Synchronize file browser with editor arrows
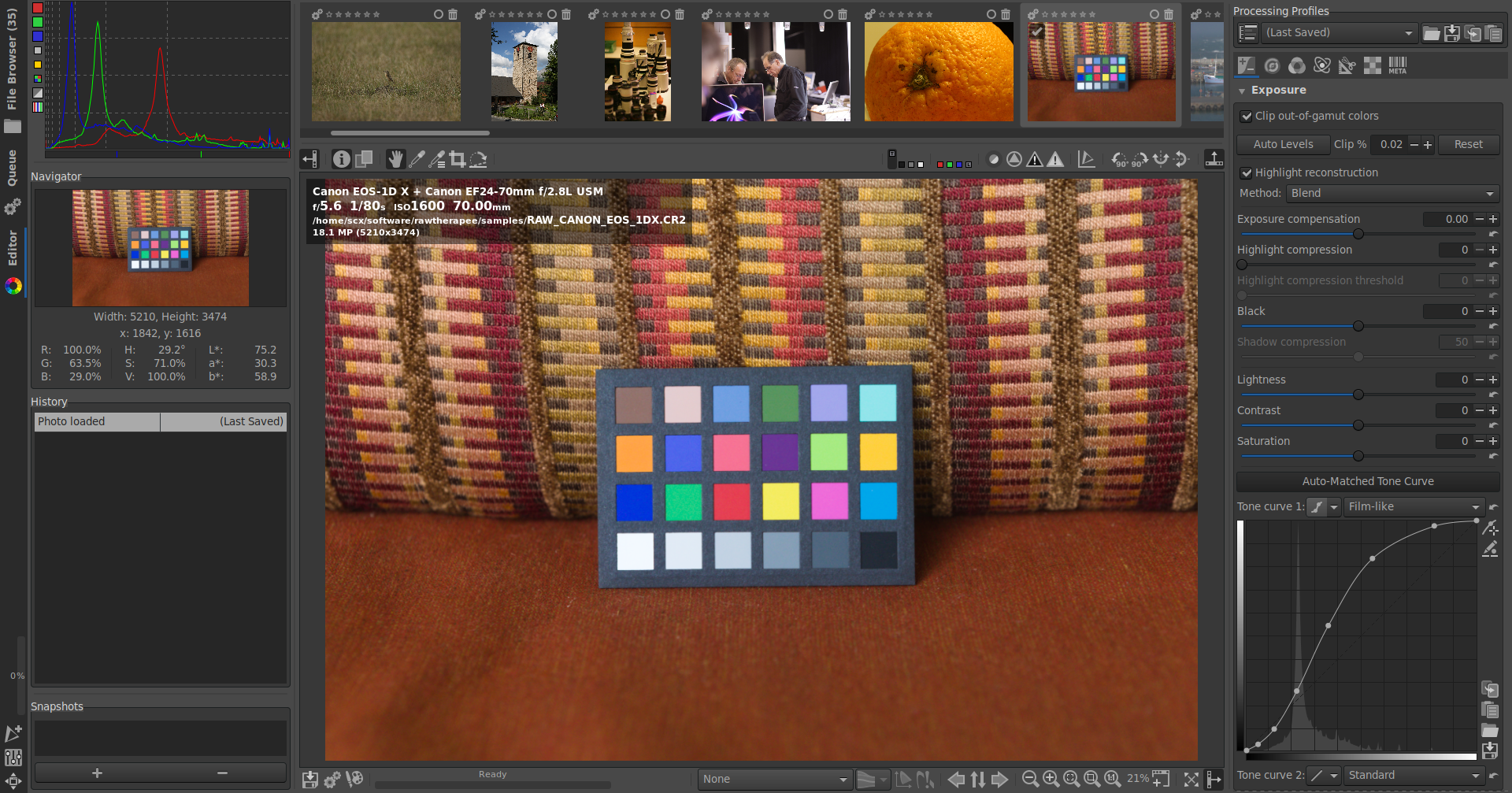This screenshot has width=1512, height=793. (x=977, y=780)
